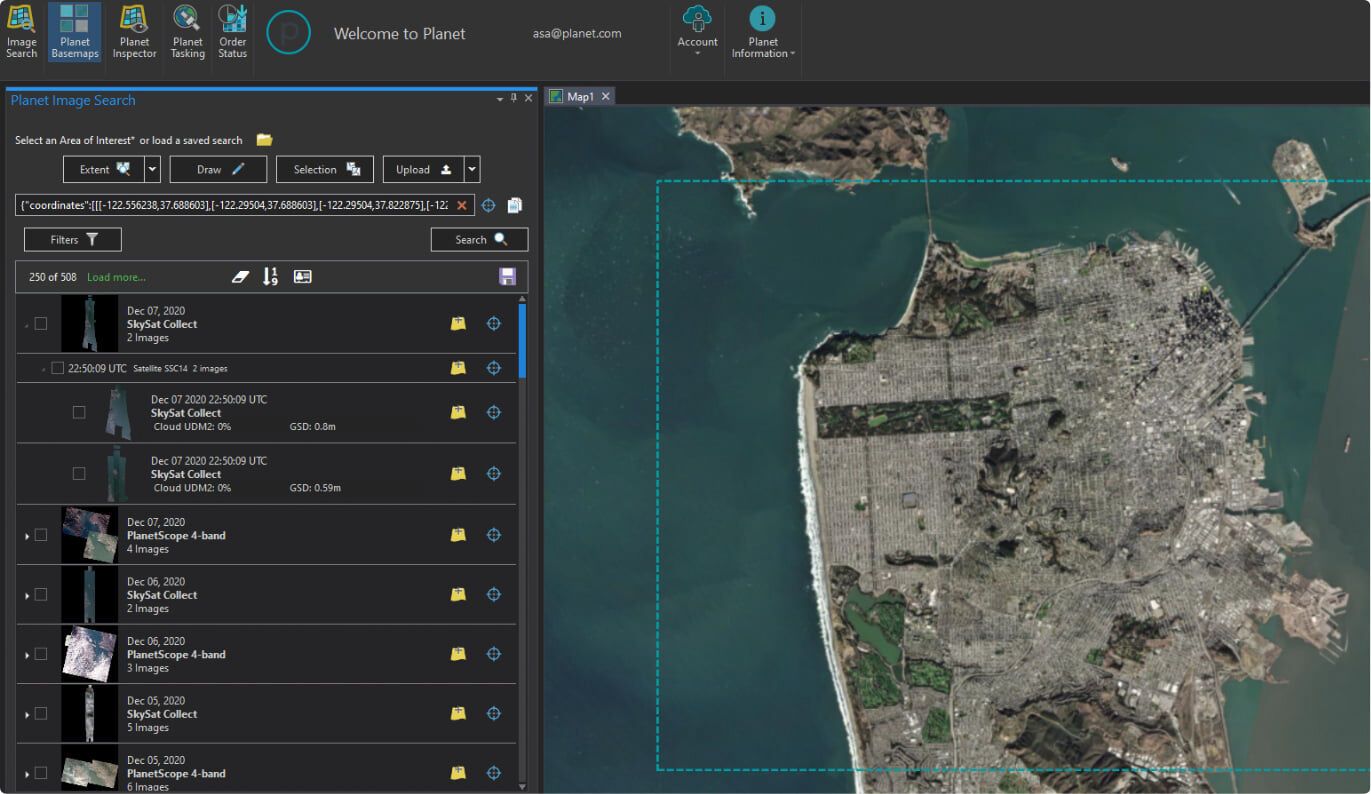The width and height of the screenshot is (1371, 794).
Task: Select the Map1 tab
Action: coord(580,96)
